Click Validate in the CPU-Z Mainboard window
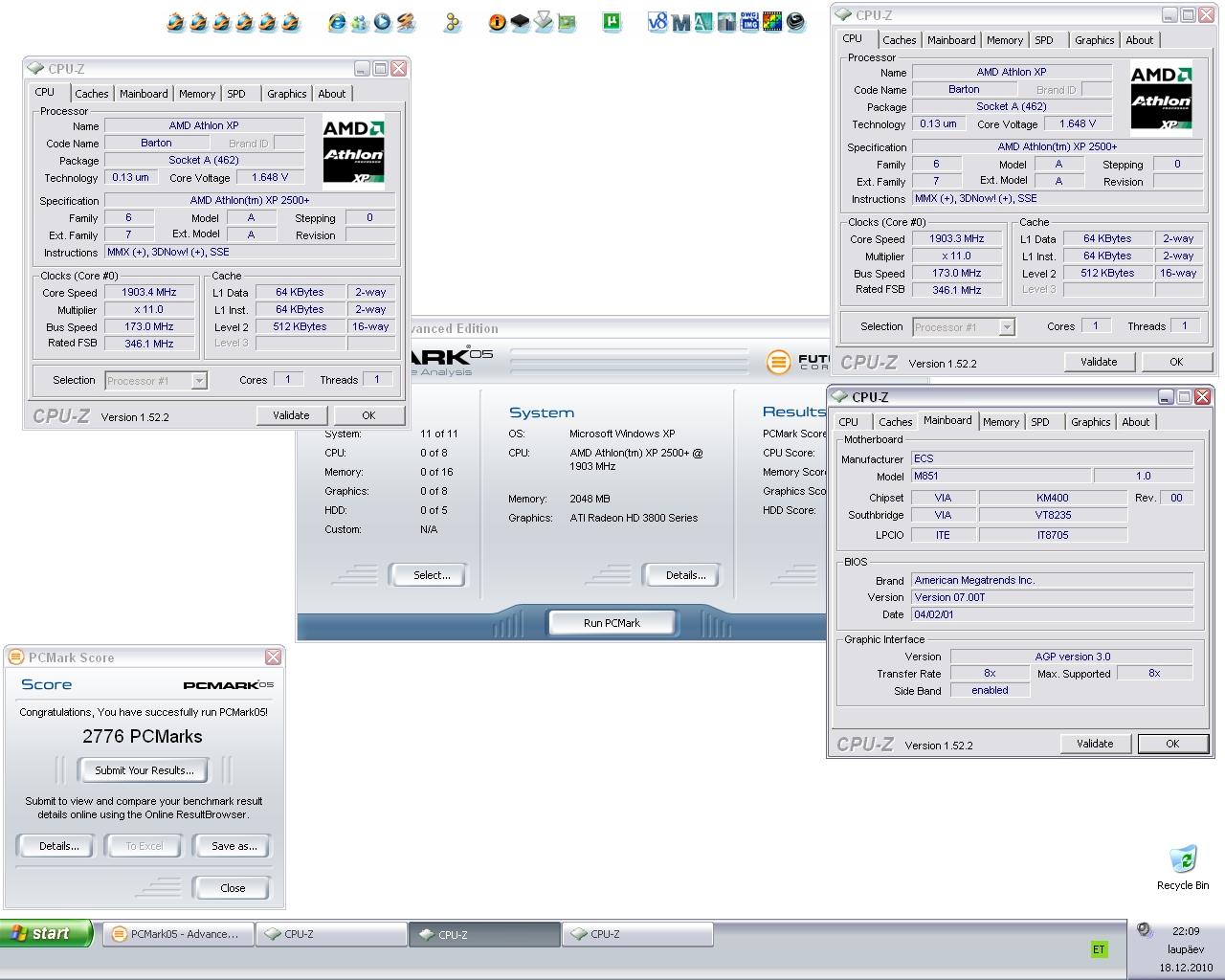 point(1095,744)
